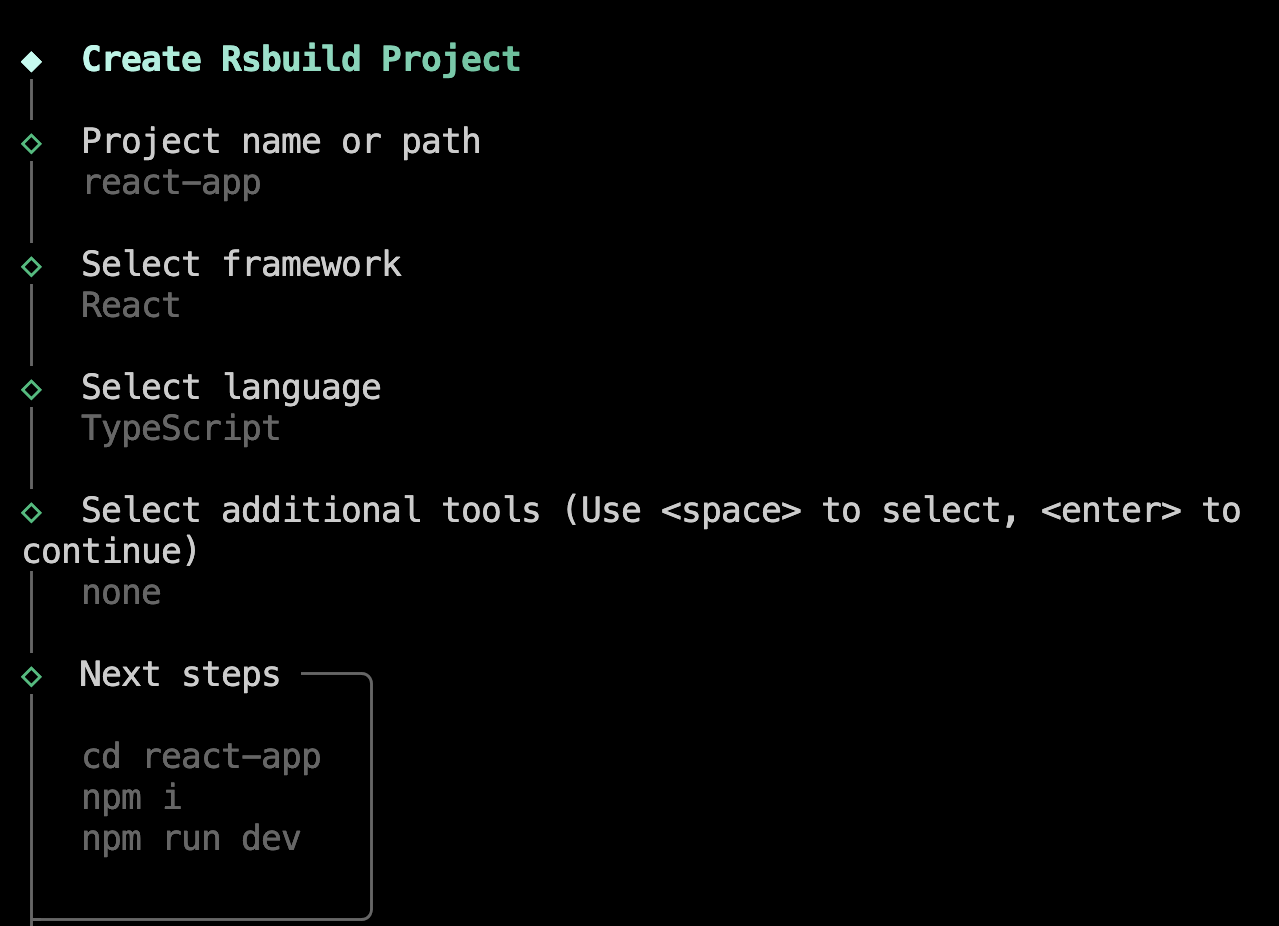1279x926 pixels.
Task: Click the npm run dev command line
Action: coord(191,838)
